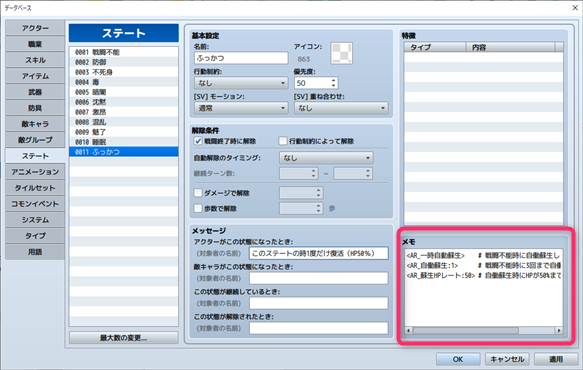Click the memo scrollbar left arrow

pyautogui.click(x=409, y=331)
